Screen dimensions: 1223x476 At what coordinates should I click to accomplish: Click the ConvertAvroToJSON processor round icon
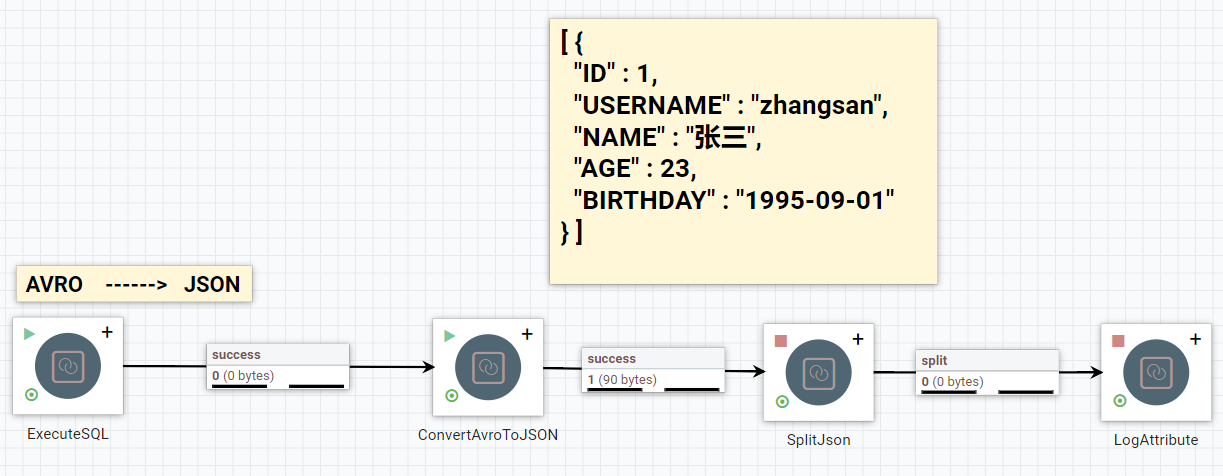[x=488, y=367]
